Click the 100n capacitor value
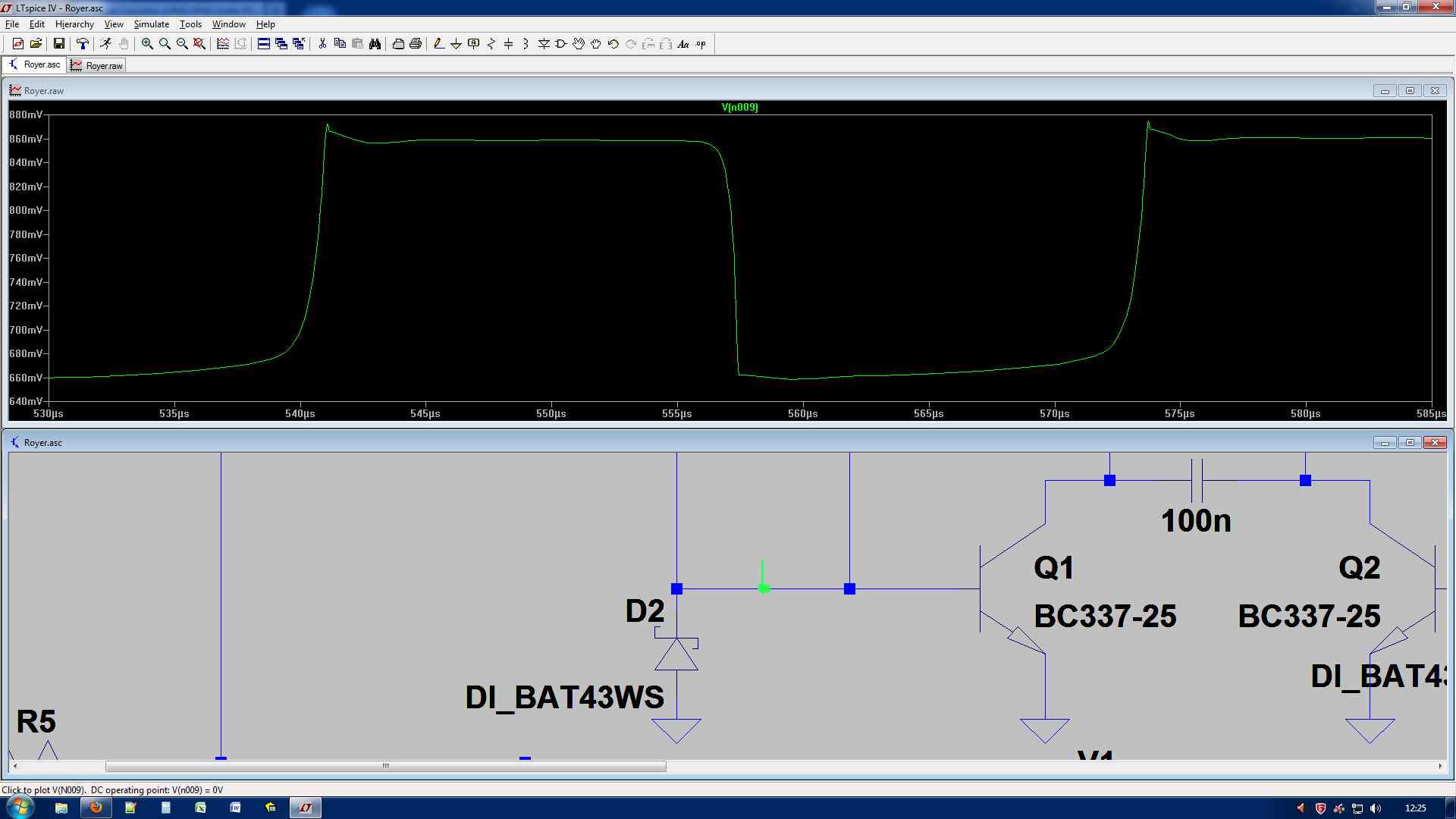Screen dimensions: 1456x819 click(x=1196, y=521)
